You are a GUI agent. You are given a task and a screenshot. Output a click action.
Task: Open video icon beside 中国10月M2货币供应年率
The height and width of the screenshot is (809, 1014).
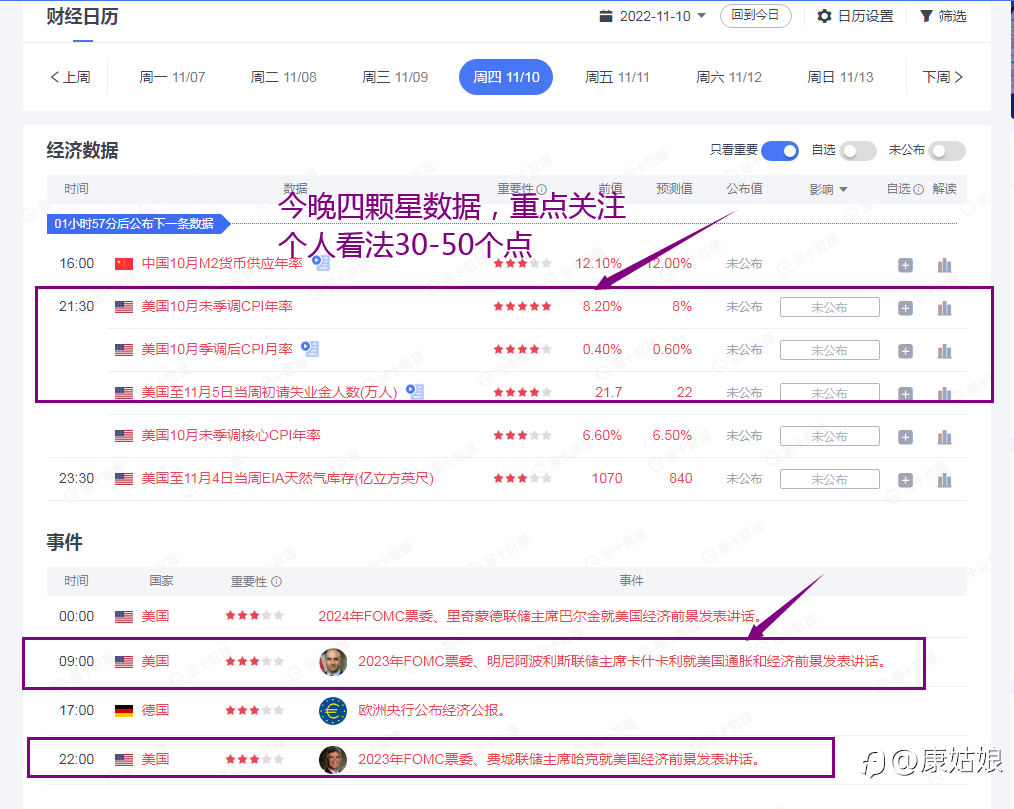(321, 263)
